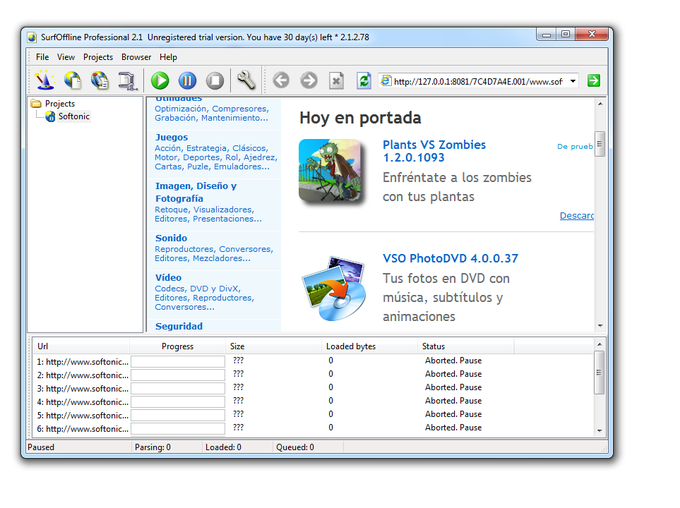Image resolution: width=680 pixels, height=508 pixels.
Task: Open Plants VS Zombies 1.2.0.1093 link
Action: 434,151
